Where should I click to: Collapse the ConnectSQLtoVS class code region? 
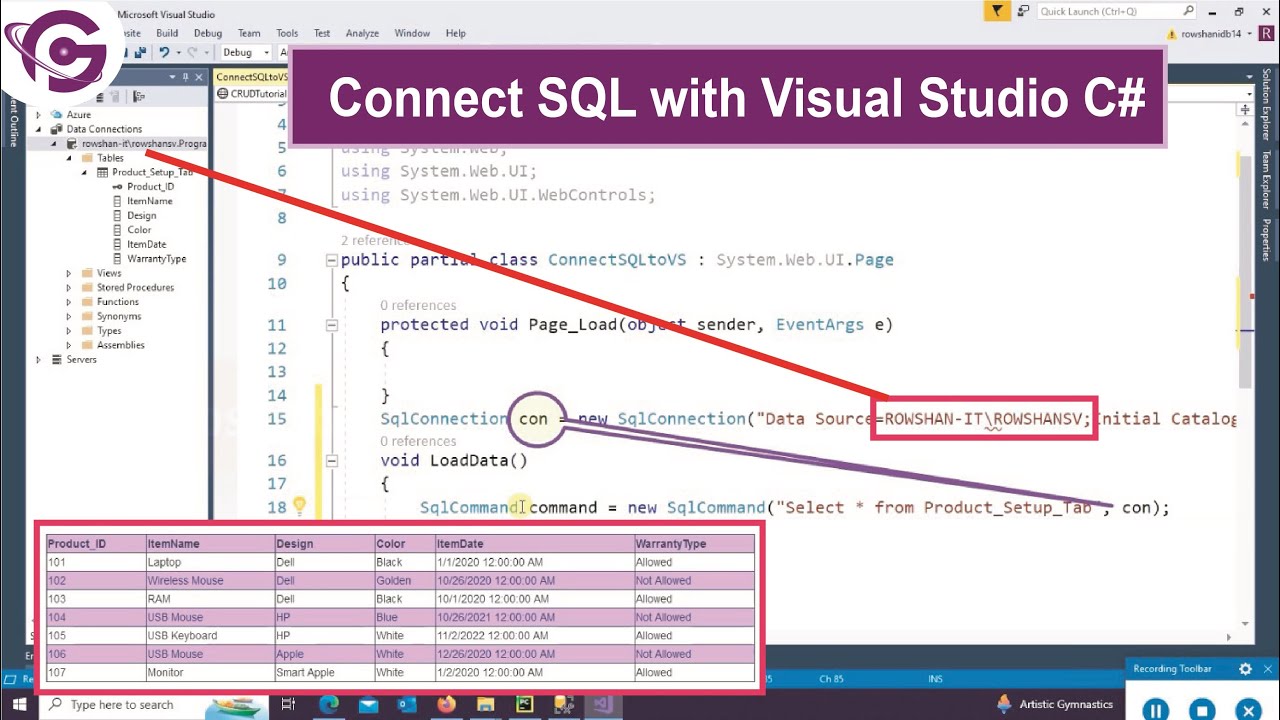coord(332,260)
